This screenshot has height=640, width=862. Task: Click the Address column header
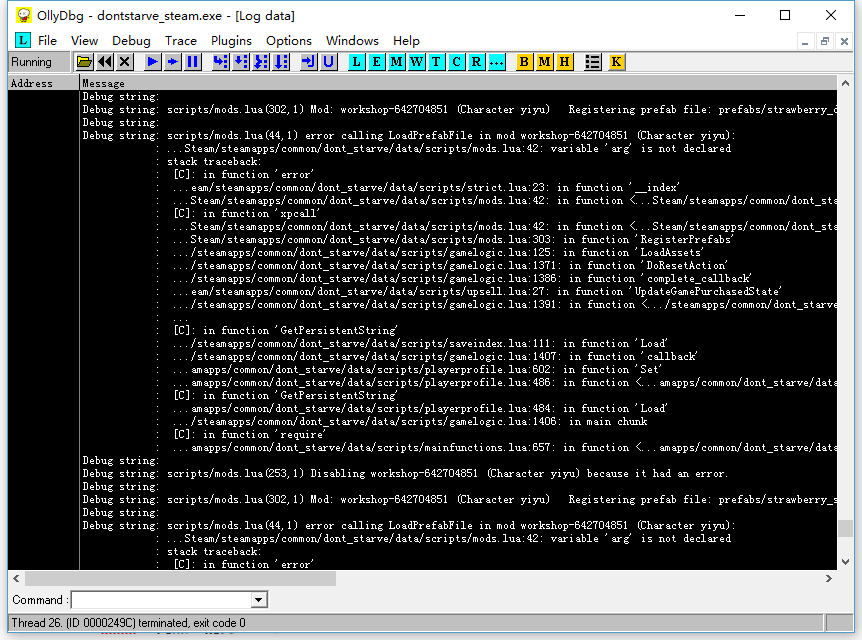click(43, 83)
